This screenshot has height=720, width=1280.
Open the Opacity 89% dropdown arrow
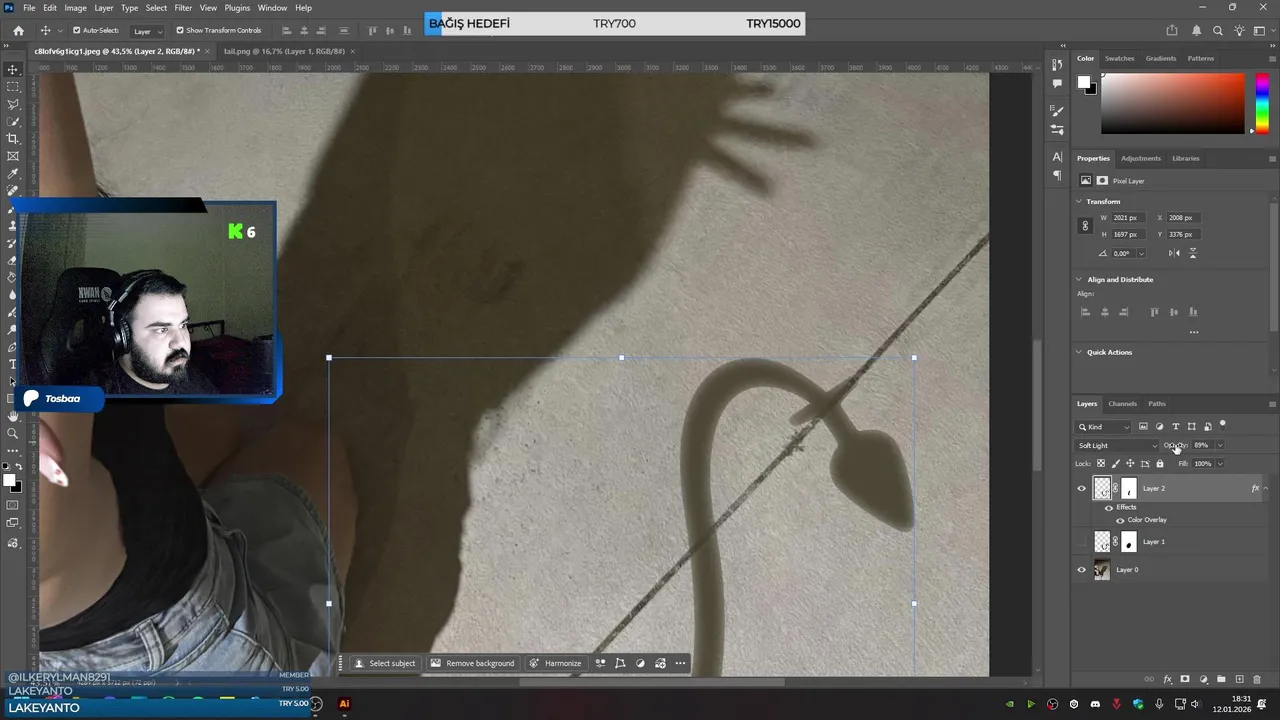tap(1220, 445)
